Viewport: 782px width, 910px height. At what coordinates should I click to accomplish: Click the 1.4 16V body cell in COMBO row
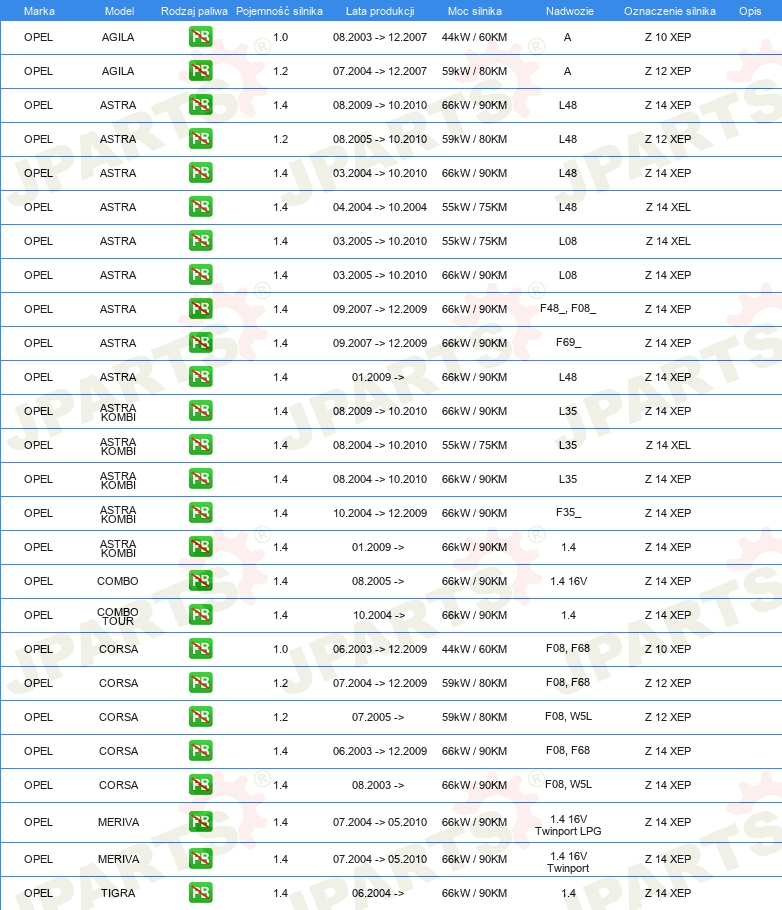click(x=568, y=581)
